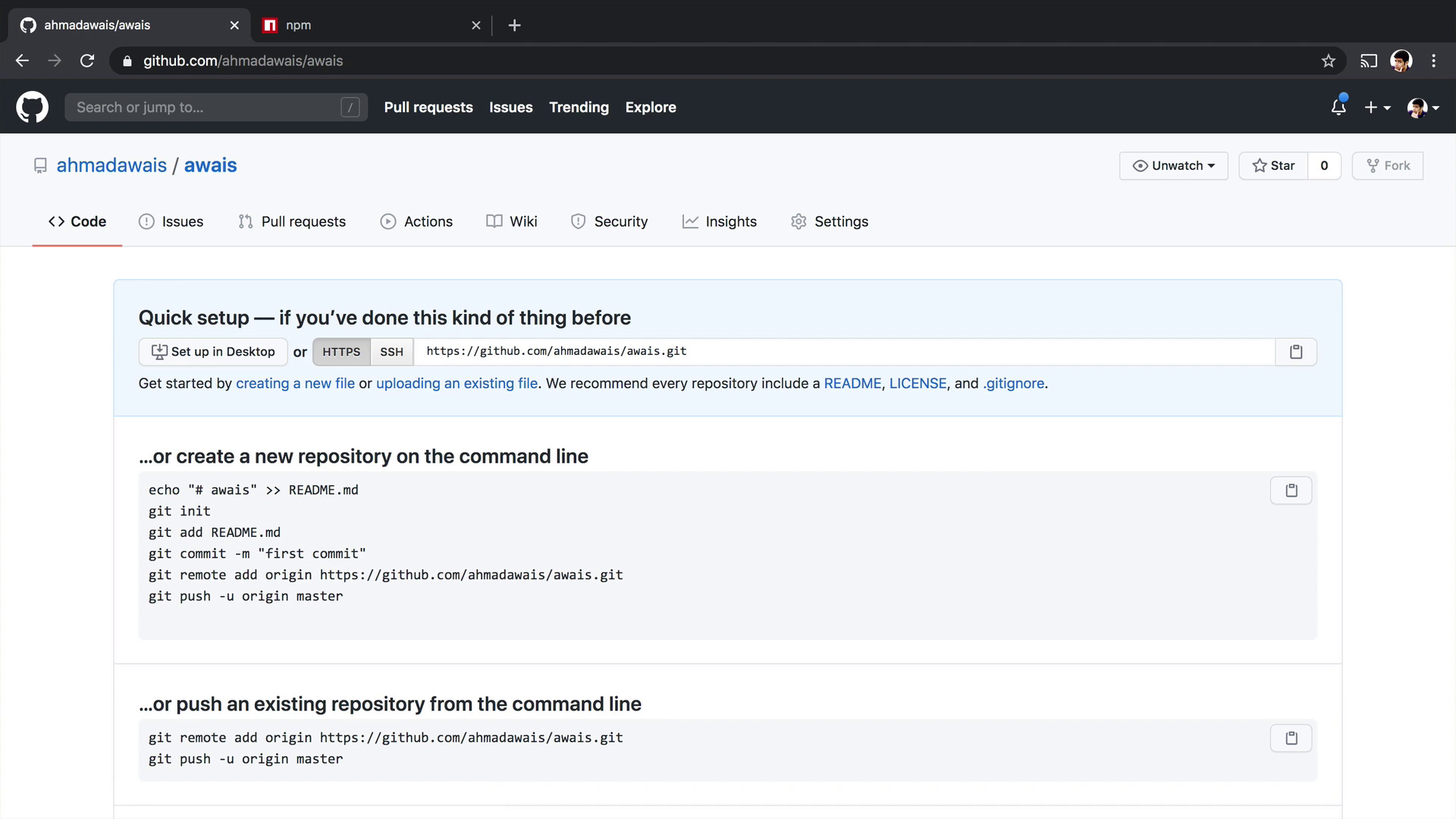Open Chrome three-dot menu

click(1433, 61)
